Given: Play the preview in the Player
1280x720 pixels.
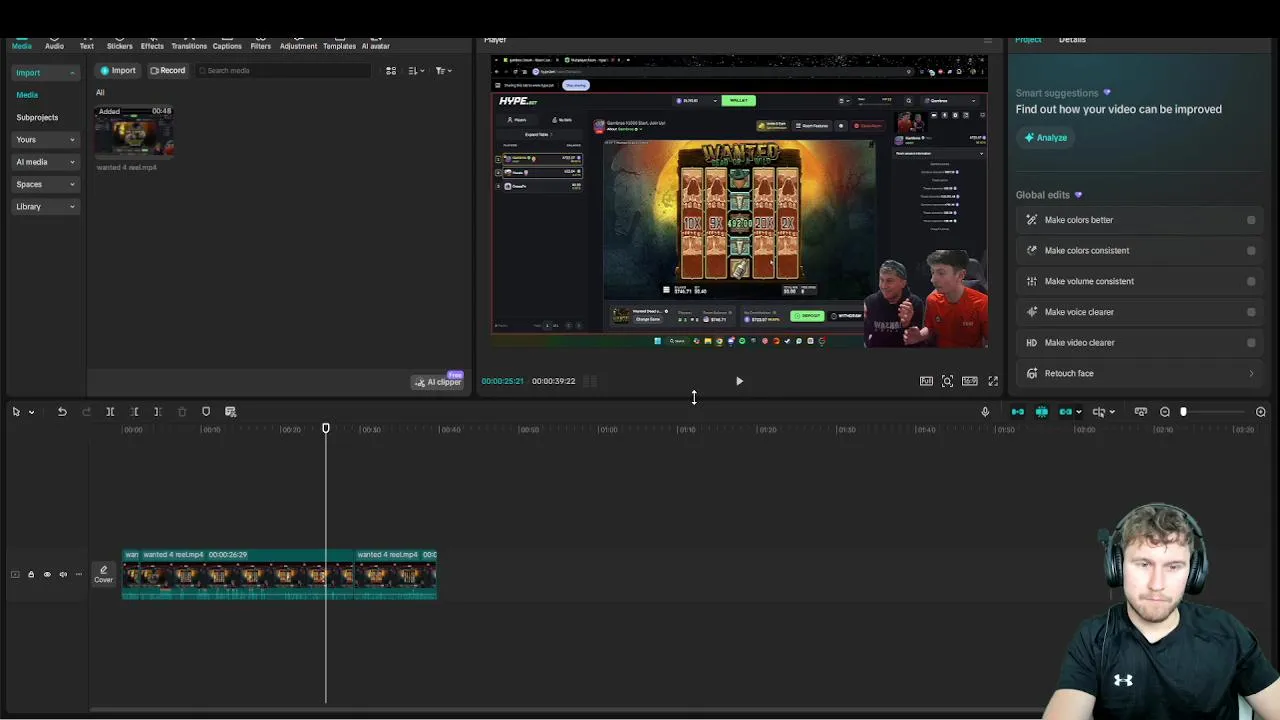Looking at the screenshot, I should click(x=739, y=381).
